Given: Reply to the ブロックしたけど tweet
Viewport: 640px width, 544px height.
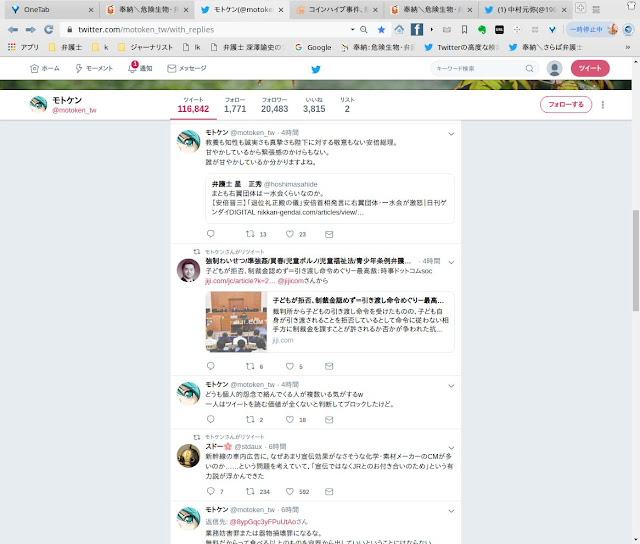Looking at the screenshot, I should tap(211, 419).
